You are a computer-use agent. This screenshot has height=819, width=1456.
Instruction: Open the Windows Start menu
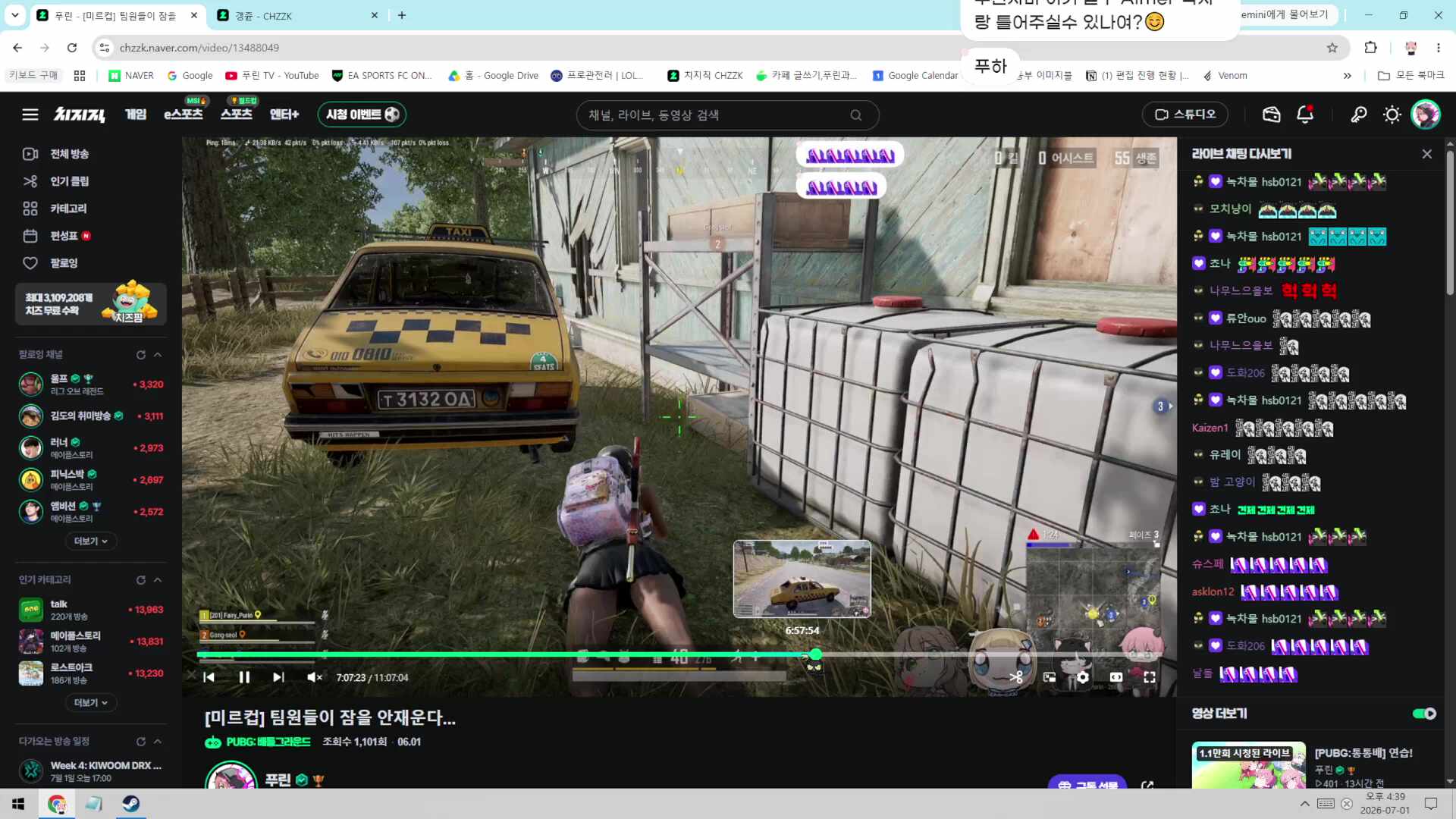coord(18,804)
